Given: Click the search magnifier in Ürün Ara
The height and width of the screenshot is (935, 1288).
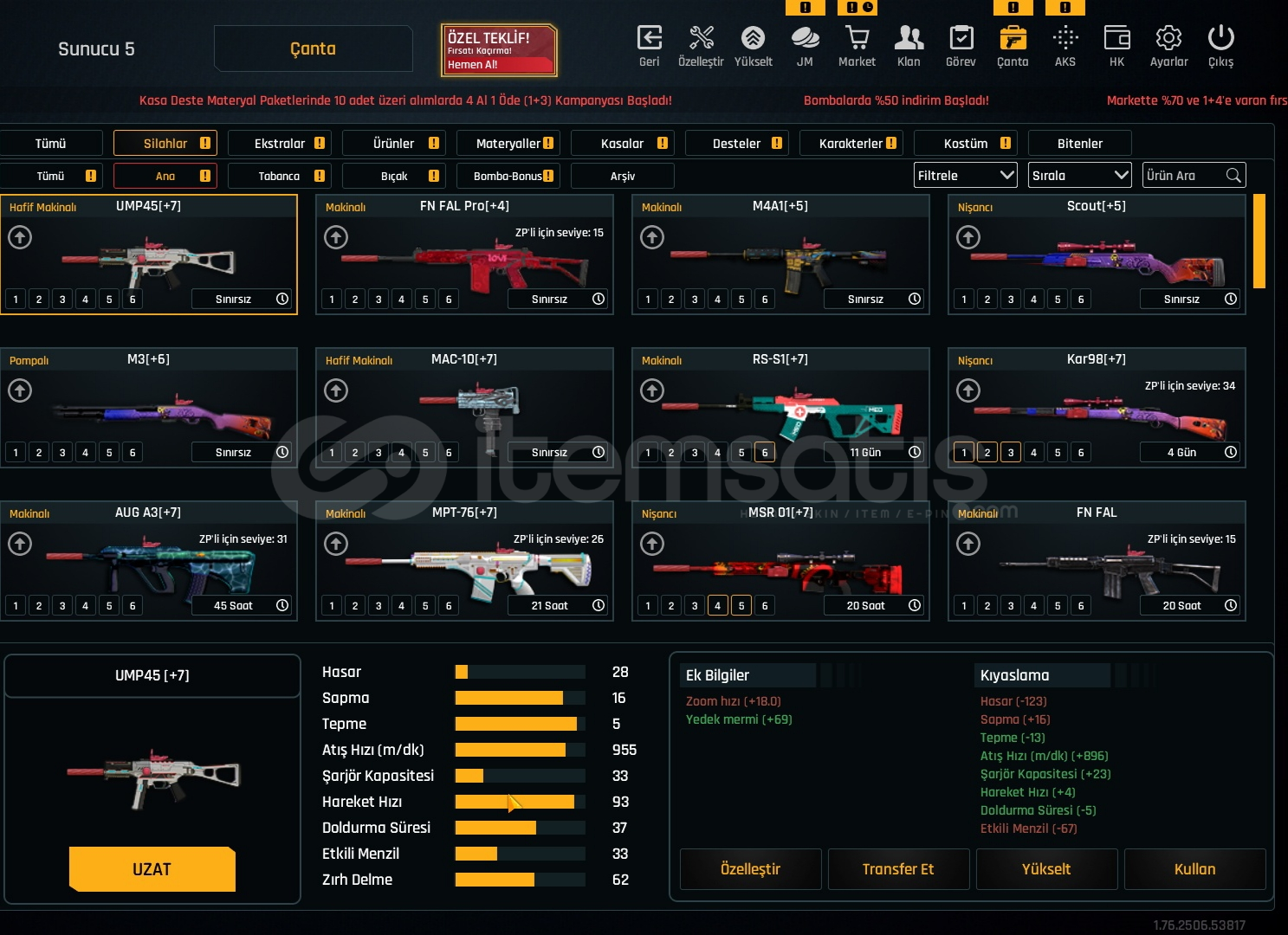Looking at the screenshot, I should pos(1233,176).
